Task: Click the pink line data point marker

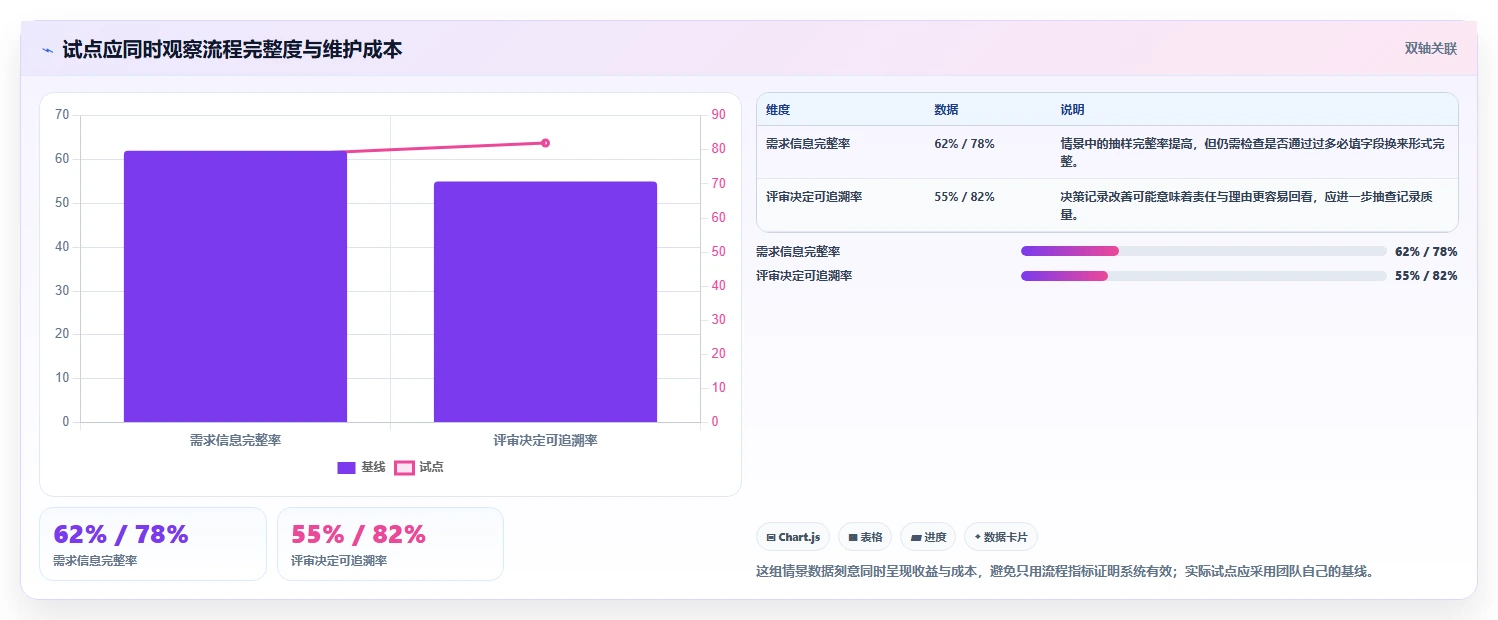Action: [545, 143]
